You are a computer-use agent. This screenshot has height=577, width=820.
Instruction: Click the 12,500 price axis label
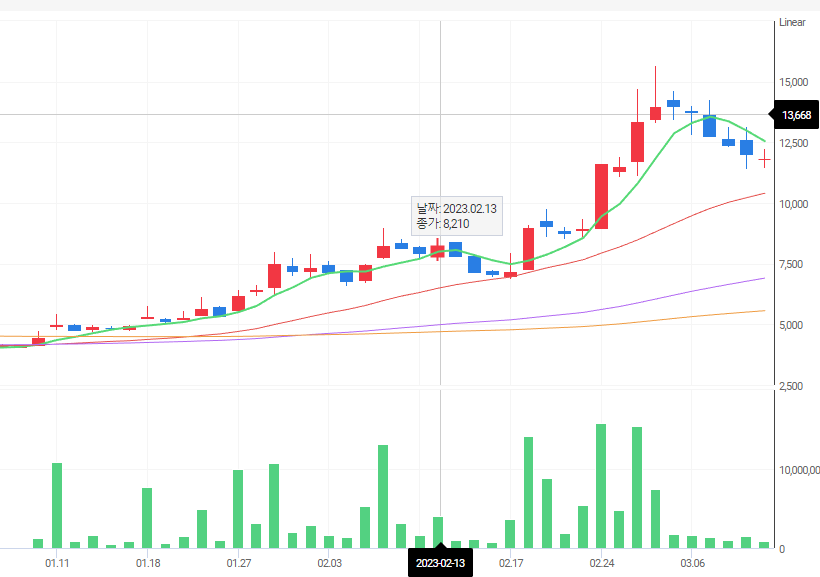tap(793, 143)
